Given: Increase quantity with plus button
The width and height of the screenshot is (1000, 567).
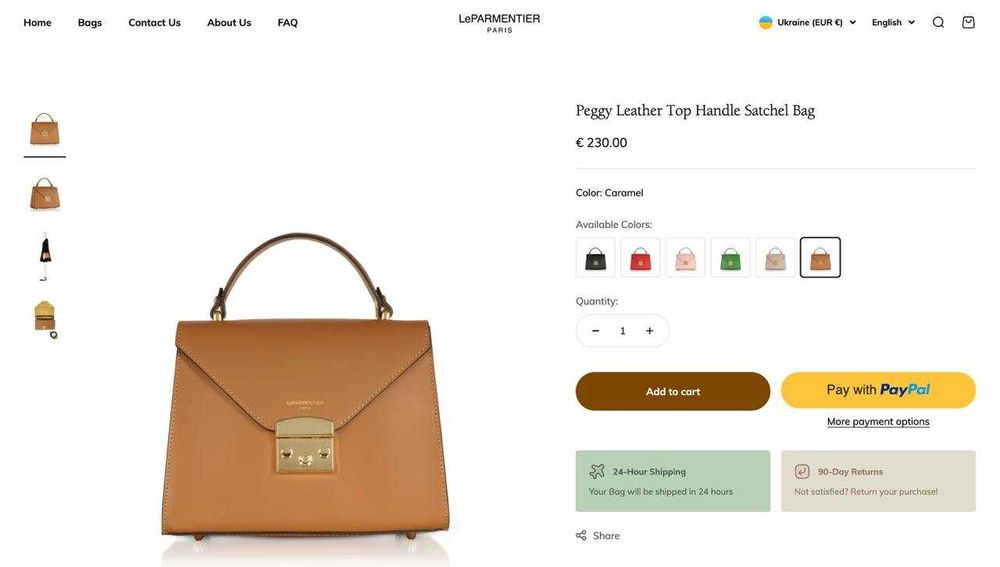Looking at the screenshot, I should 649,330.
